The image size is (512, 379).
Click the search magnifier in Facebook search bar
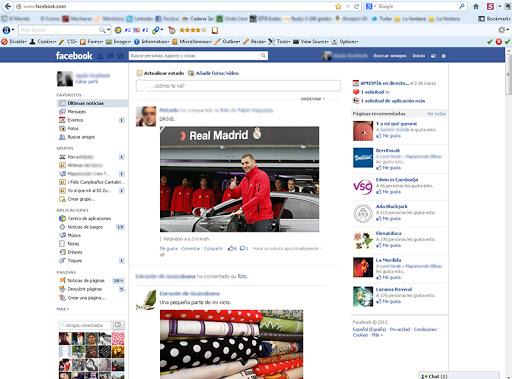(x=263, y=56)
